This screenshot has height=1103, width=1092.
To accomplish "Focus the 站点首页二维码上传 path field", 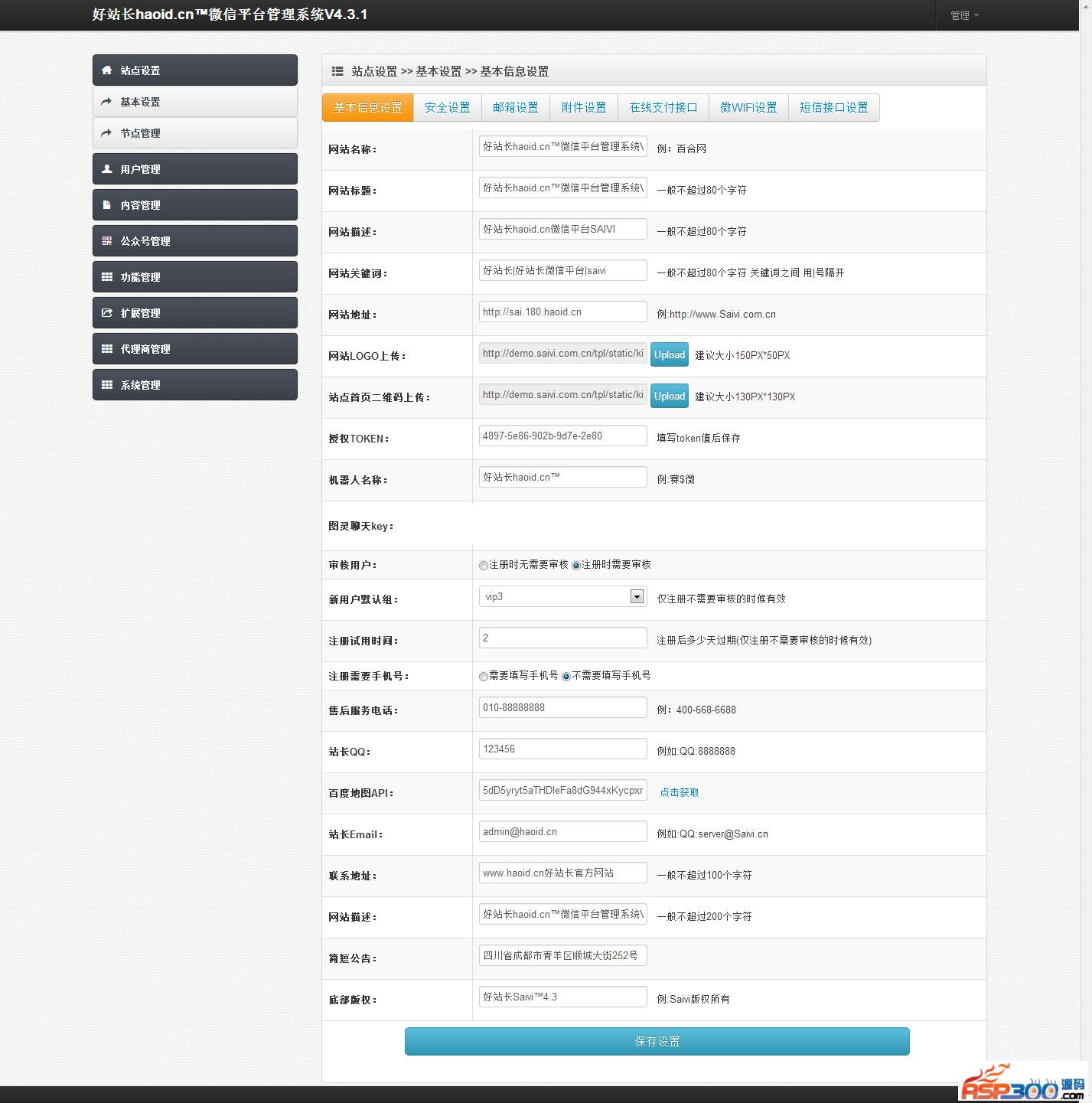I will tap(563, 394).
